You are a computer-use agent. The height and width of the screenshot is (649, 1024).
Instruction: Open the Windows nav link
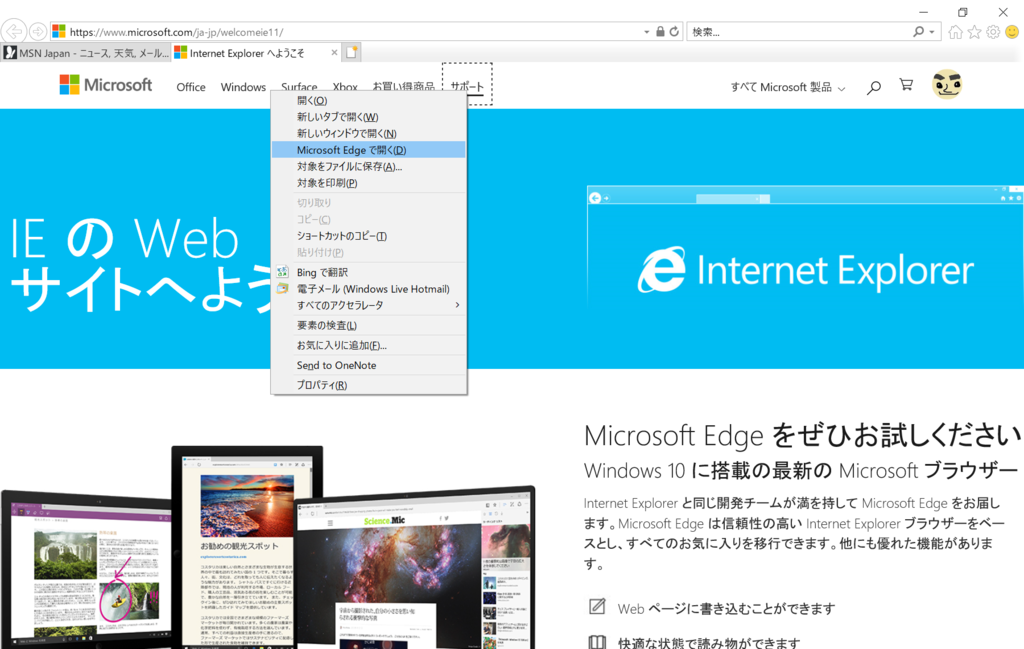click(243, 87)
